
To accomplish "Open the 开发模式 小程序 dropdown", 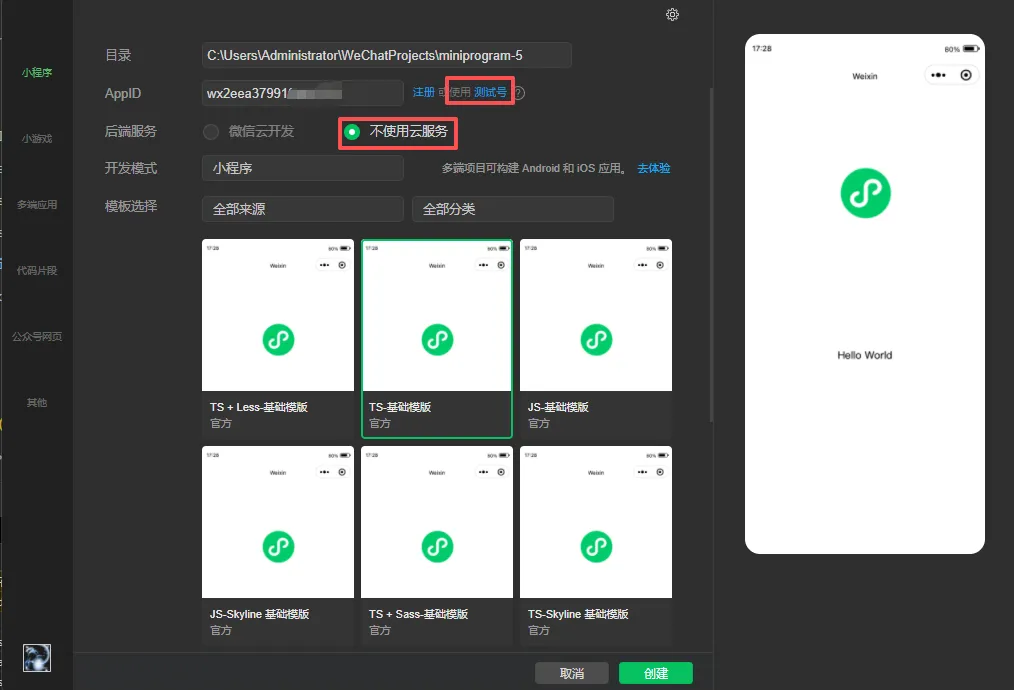I will [303, 168].
